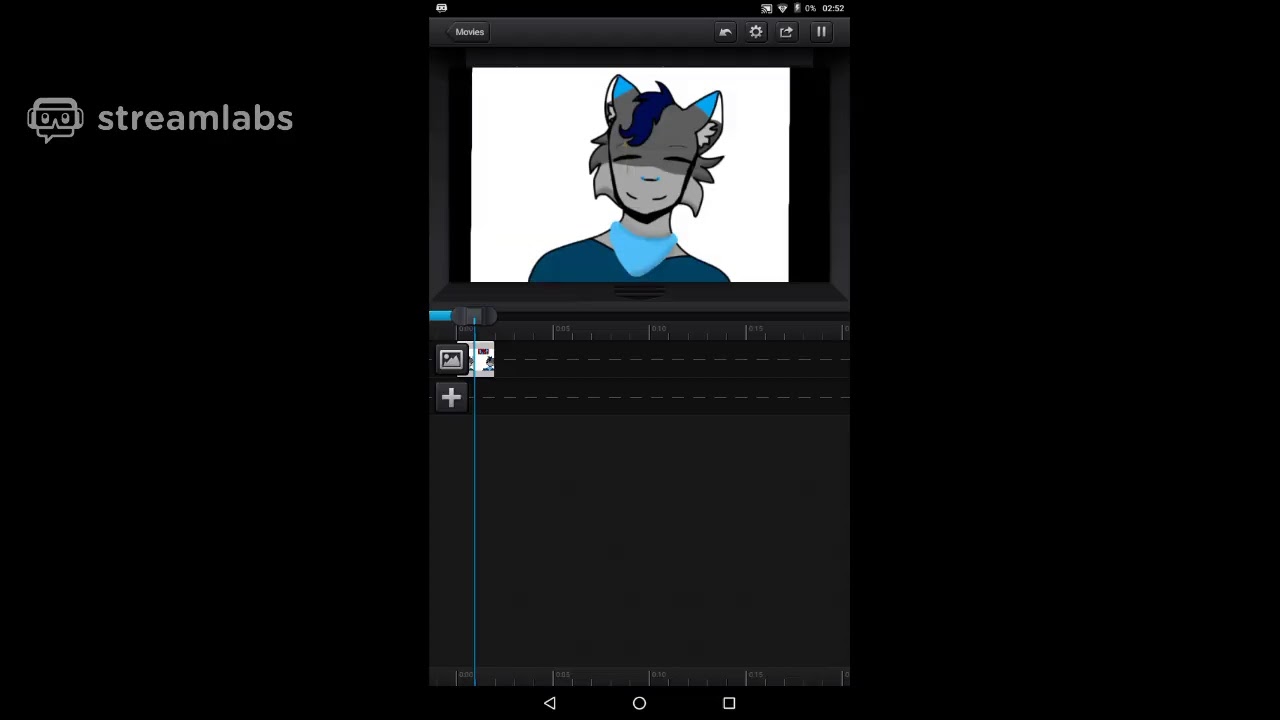Export the movie with share icon
The width and height of the screenshot is (1280, 720).
[787, 32]
